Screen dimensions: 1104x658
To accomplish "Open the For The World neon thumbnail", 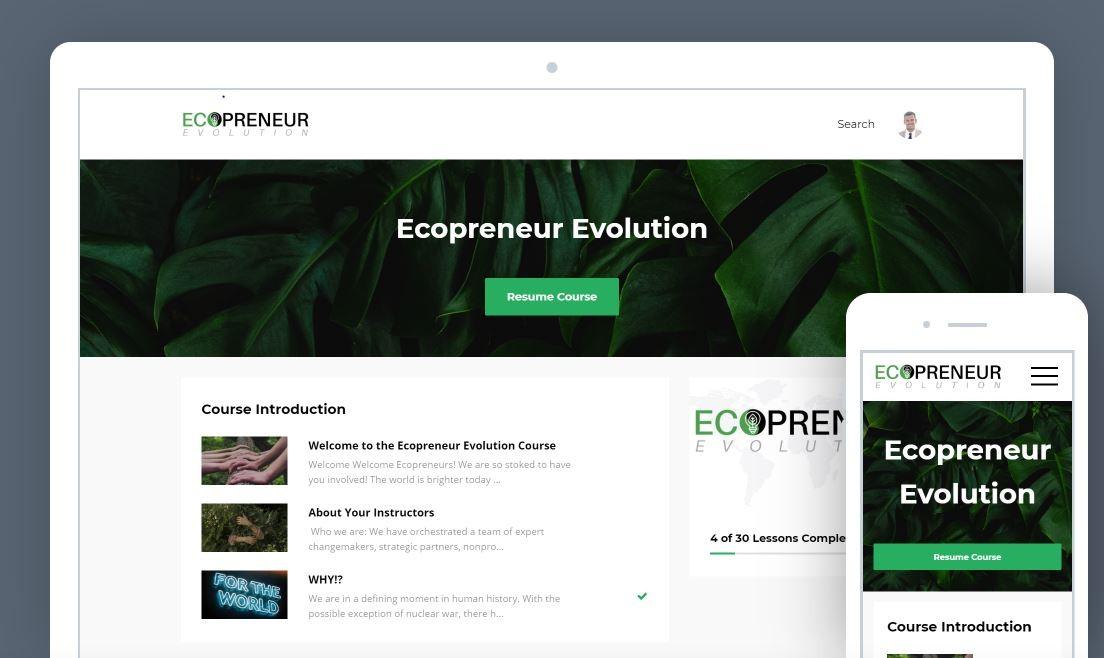I will click(x=244, y=594).
